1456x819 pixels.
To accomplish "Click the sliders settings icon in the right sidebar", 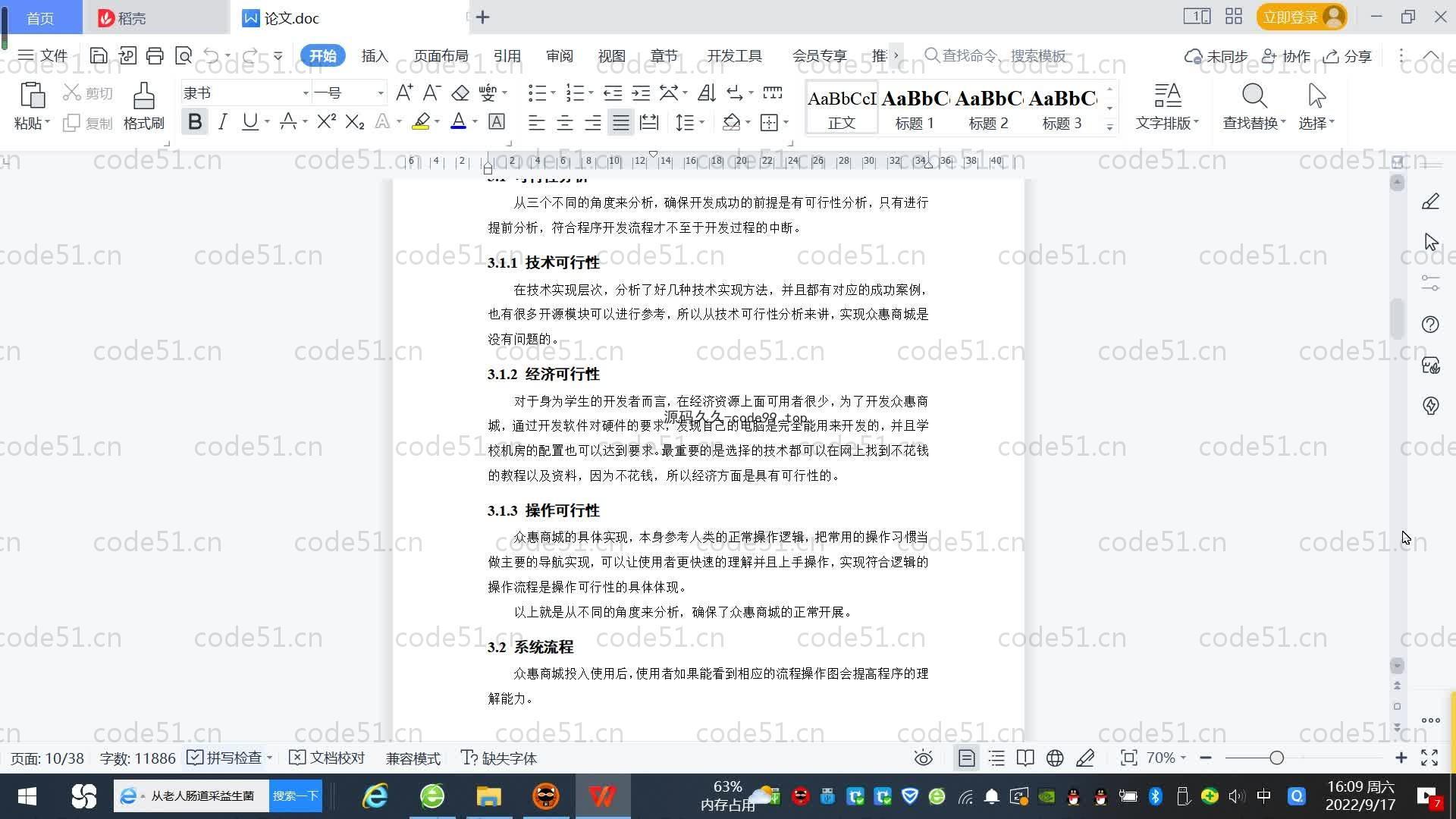I will tap(1430, 283).
